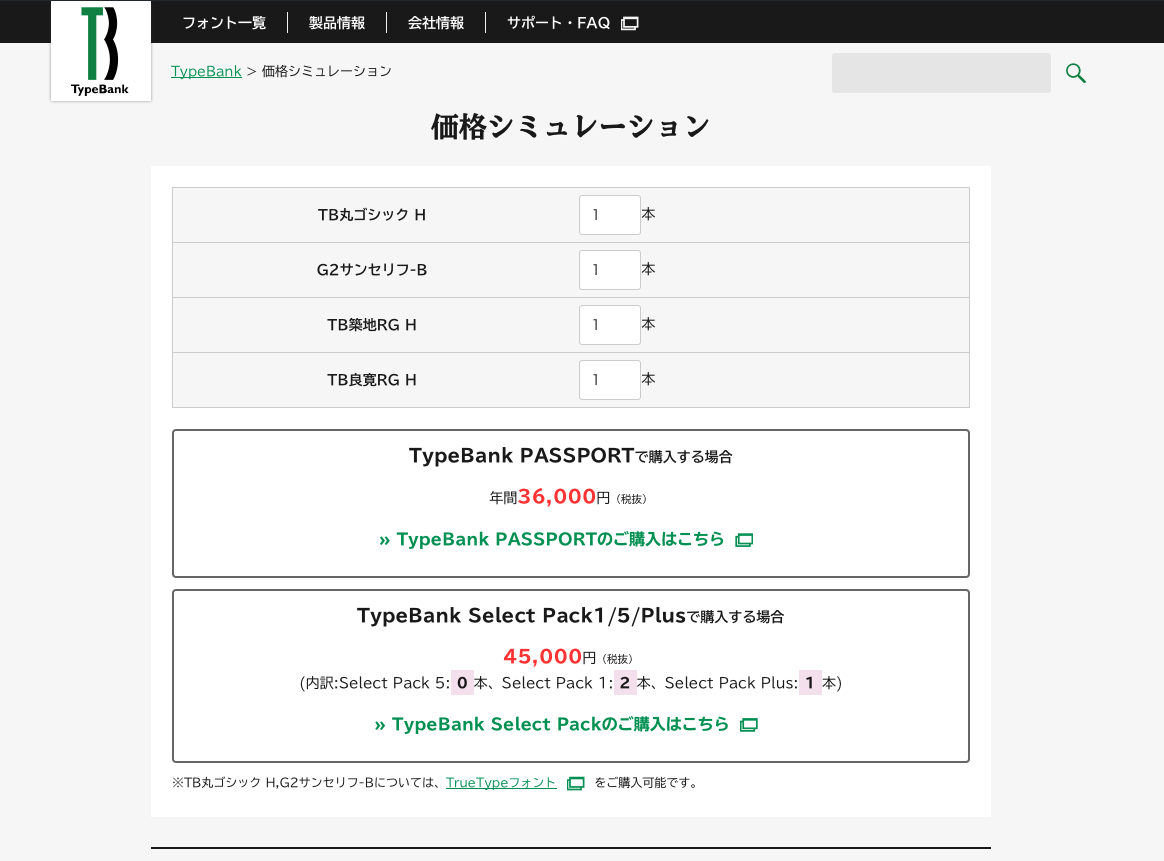This screenshot has width=1164, height=861.
Task: Click external window icon beside サポート・FAQ
Action: [x=630, y=23]
